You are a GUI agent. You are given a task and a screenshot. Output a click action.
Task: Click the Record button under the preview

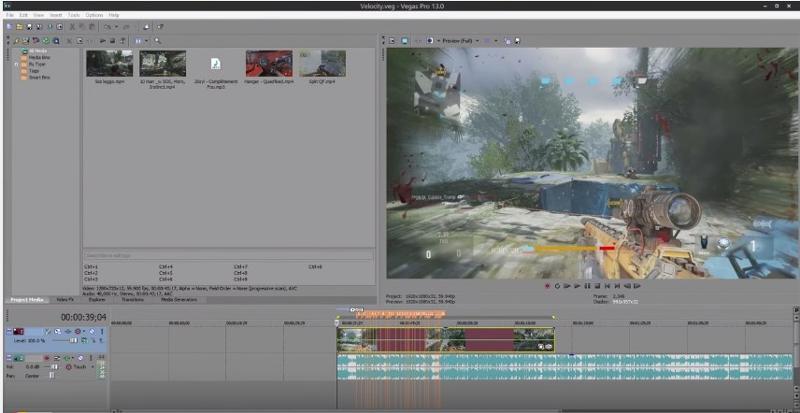(547, 286)
